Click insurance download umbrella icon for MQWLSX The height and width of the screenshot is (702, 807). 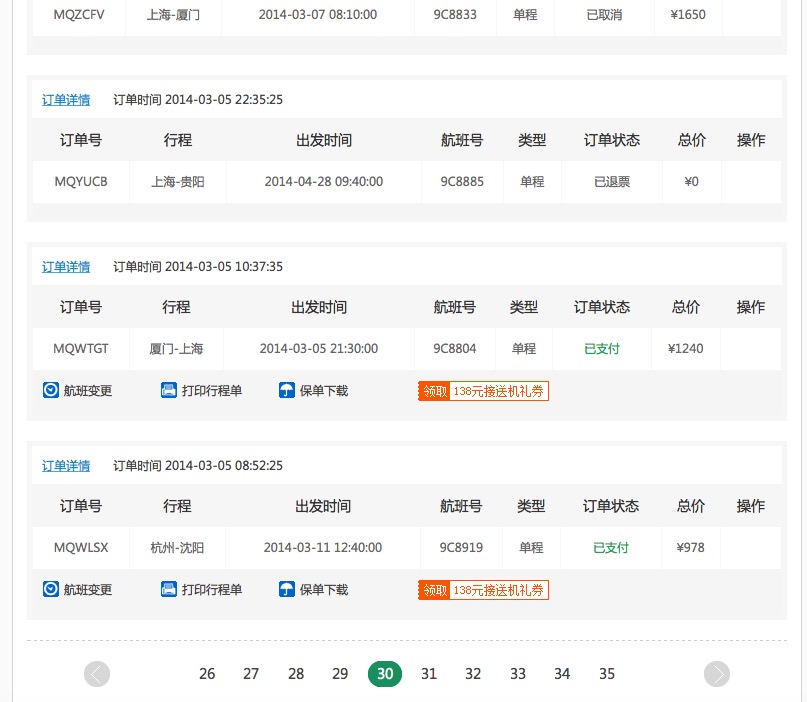point(287,589)
